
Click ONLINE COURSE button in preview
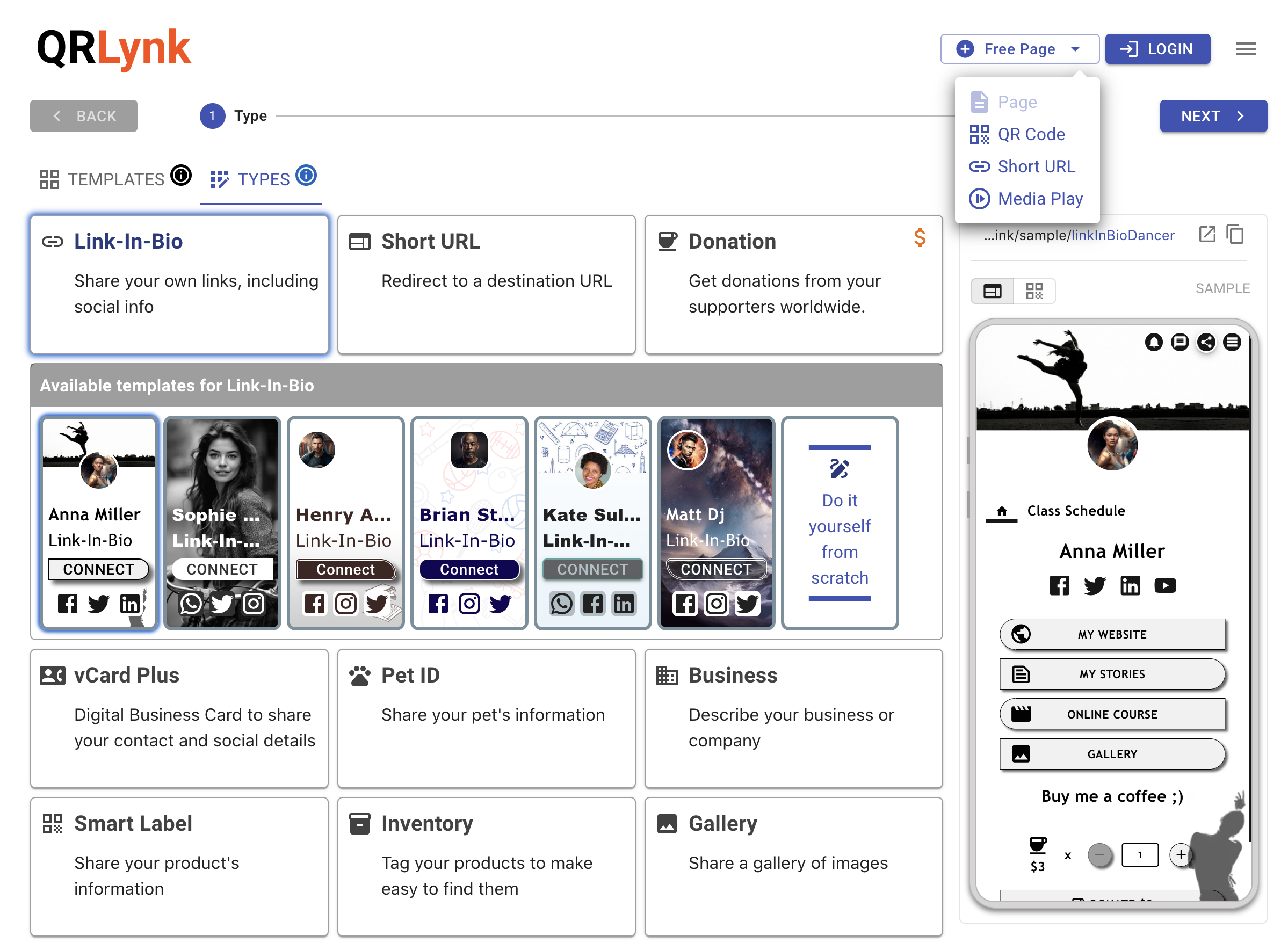(x=1112, y=714)
